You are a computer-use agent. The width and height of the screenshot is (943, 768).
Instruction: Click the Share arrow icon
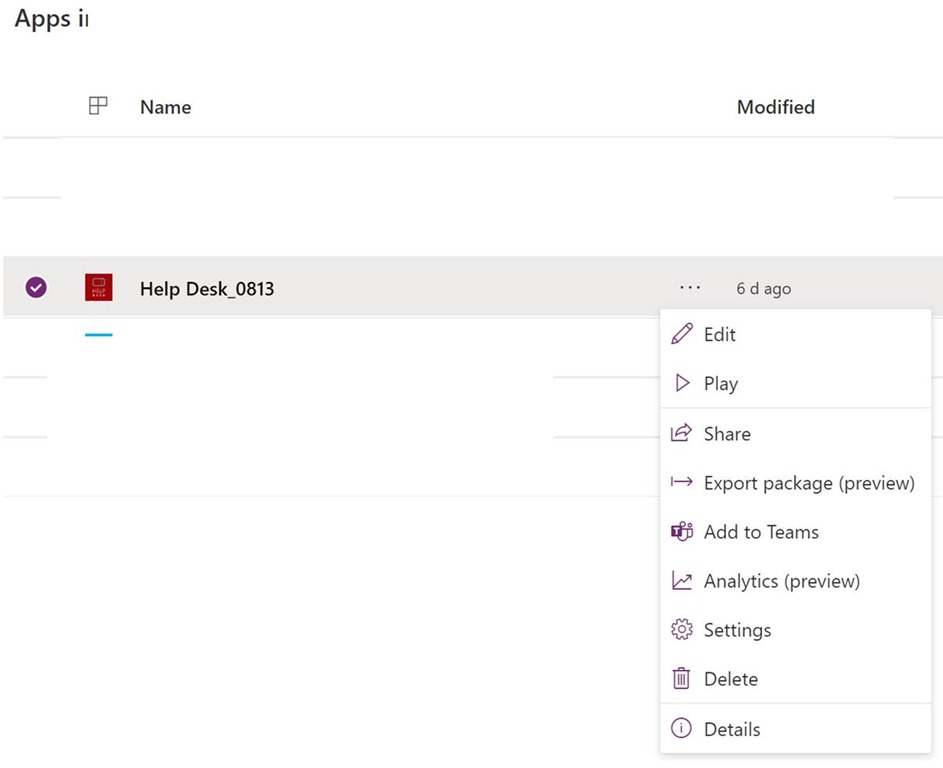pyautogui.click(x=681, y=433)
